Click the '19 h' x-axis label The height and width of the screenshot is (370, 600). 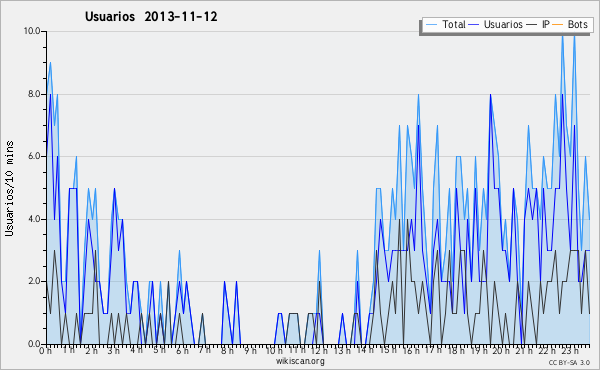coord(479,350)
